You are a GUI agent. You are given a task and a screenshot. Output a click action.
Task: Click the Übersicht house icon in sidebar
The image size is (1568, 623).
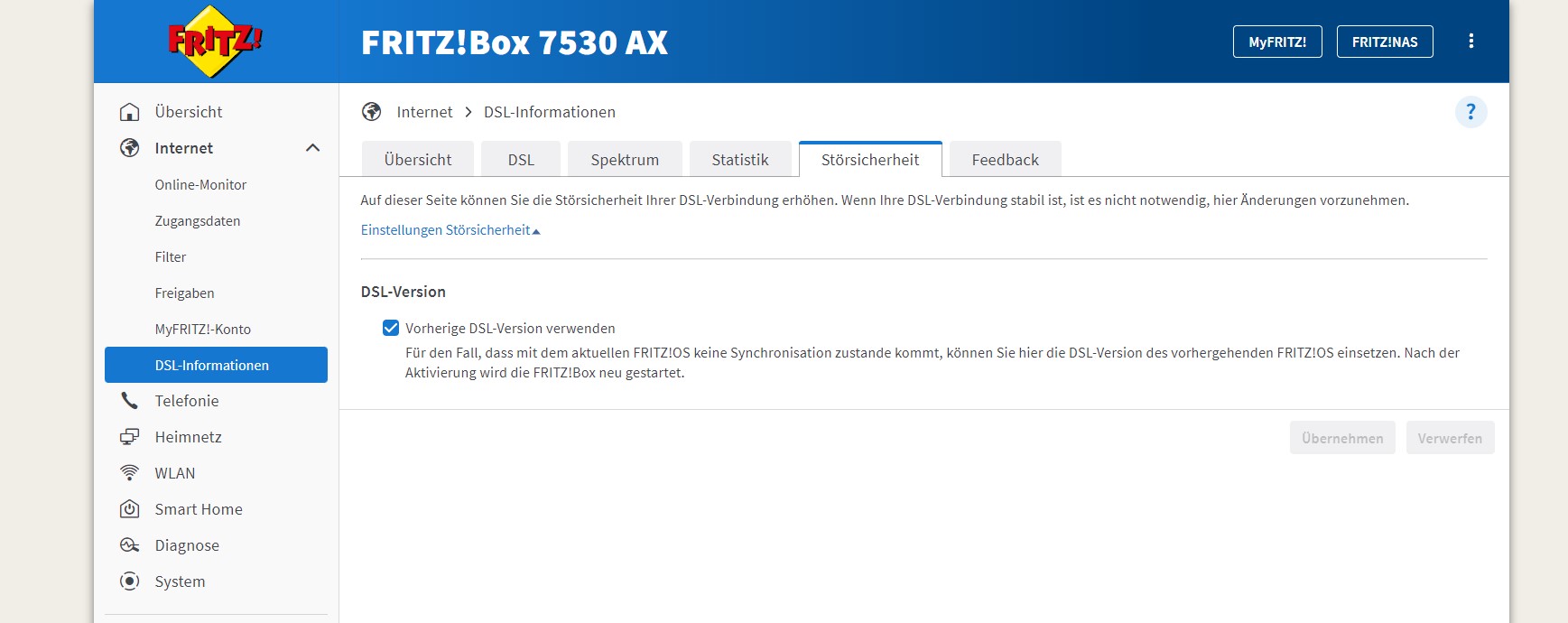(x=130, y=112)
